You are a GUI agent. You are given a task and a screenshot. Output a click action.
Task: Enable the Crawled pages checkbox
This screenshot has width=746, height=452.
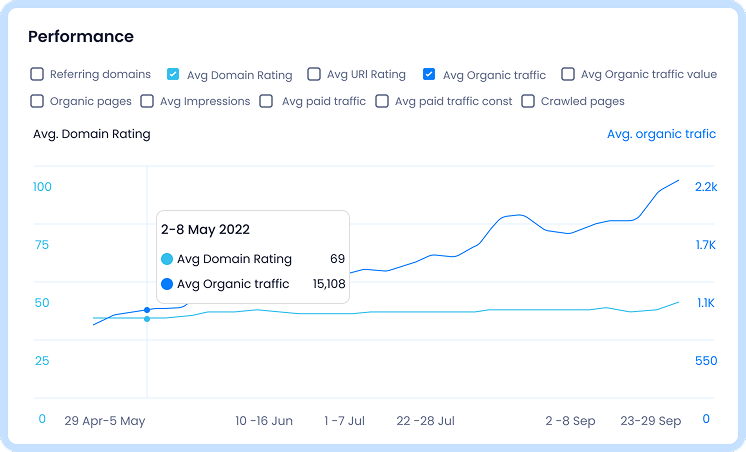coord(528,101)
